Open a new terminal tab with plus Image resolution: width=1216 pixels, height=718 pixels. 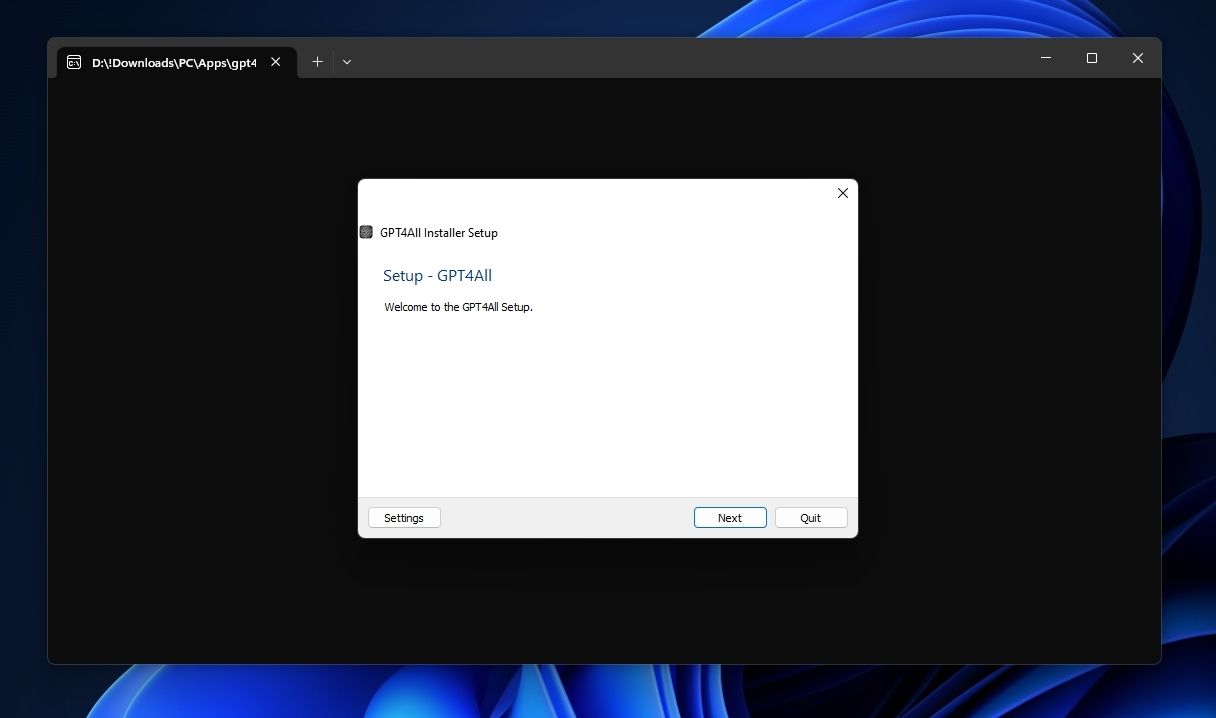(x=317, y=61)
